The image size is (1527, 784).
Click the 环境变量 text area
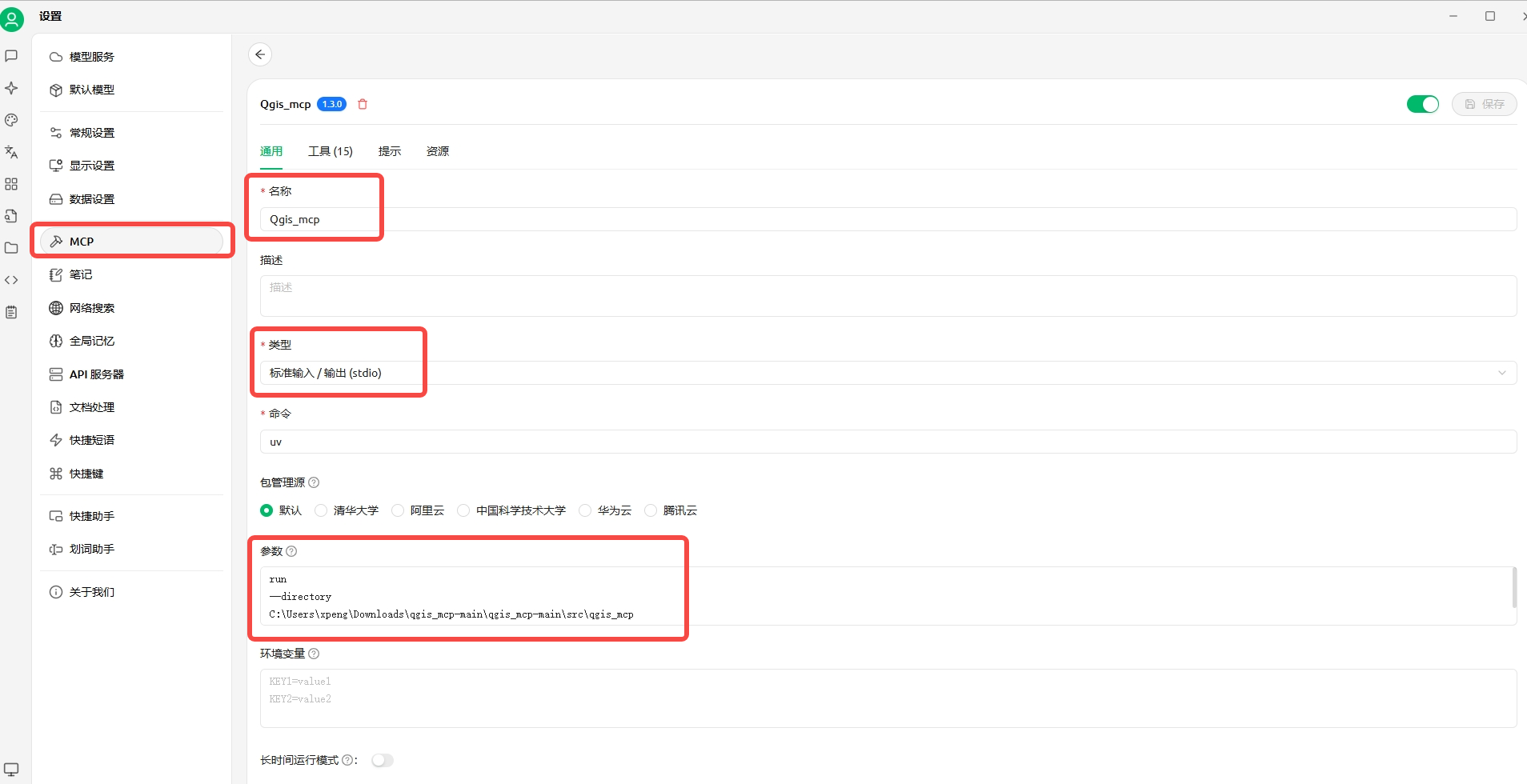(x=888, y=698)
